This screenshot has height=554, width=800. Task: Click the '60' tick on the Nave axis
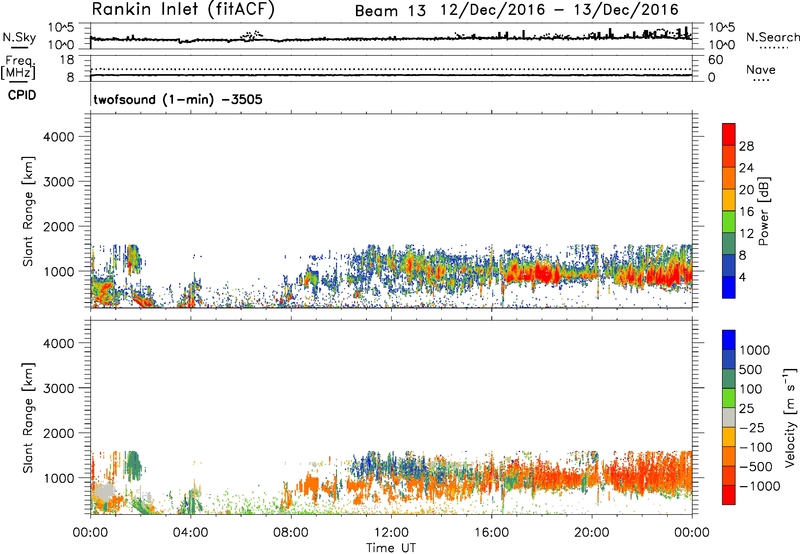pyautogui.click(x=716, y=60)
